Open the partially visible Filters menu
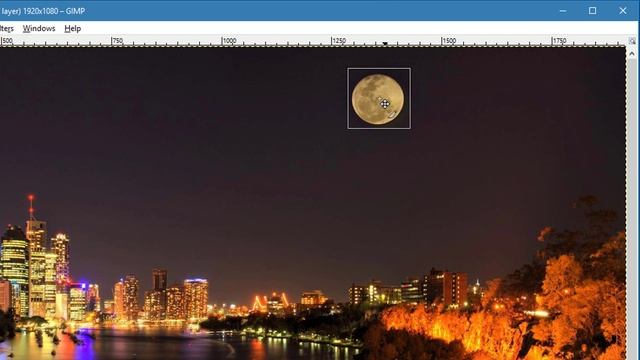The height and width of the screenshot is (360, 640). point(7,29)
